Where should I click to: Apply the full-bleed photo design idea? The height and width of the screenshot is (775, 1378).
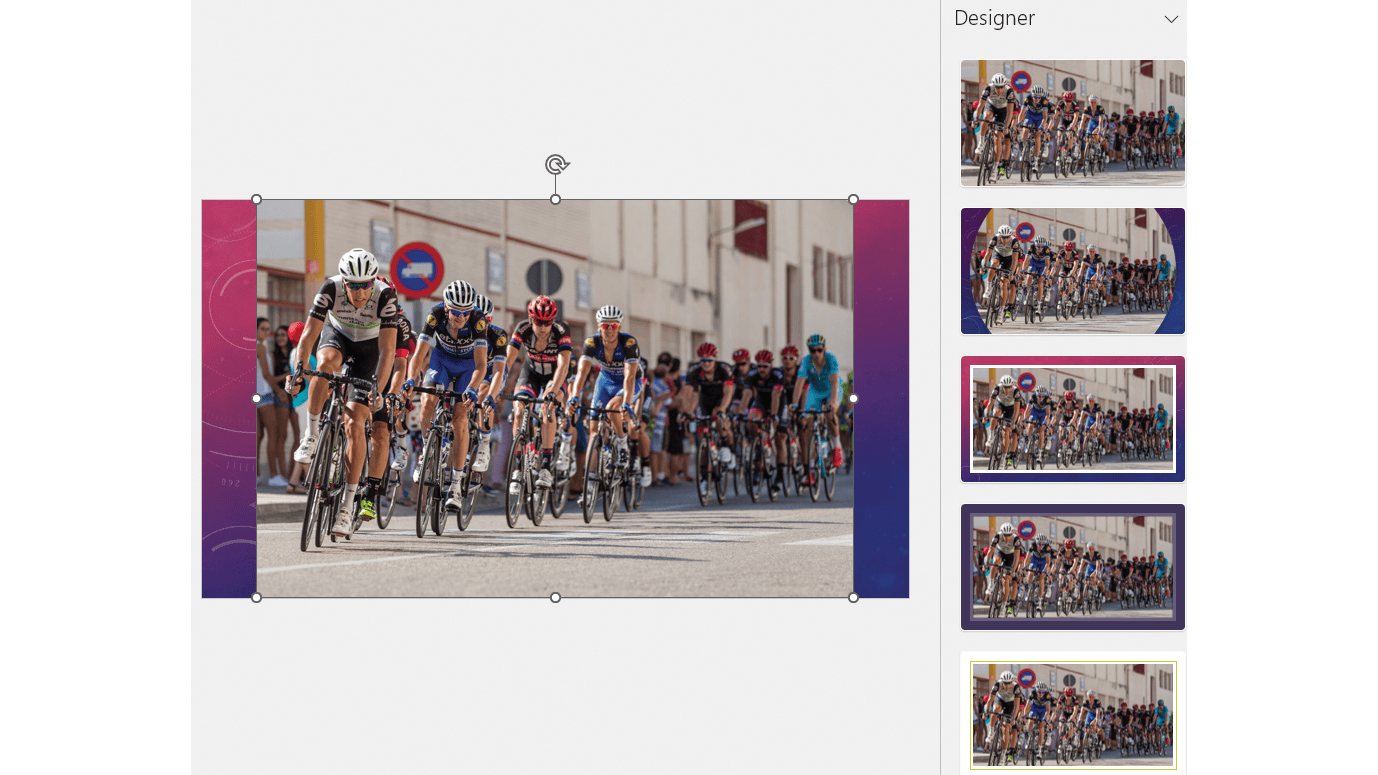[x=1073, y=123]
